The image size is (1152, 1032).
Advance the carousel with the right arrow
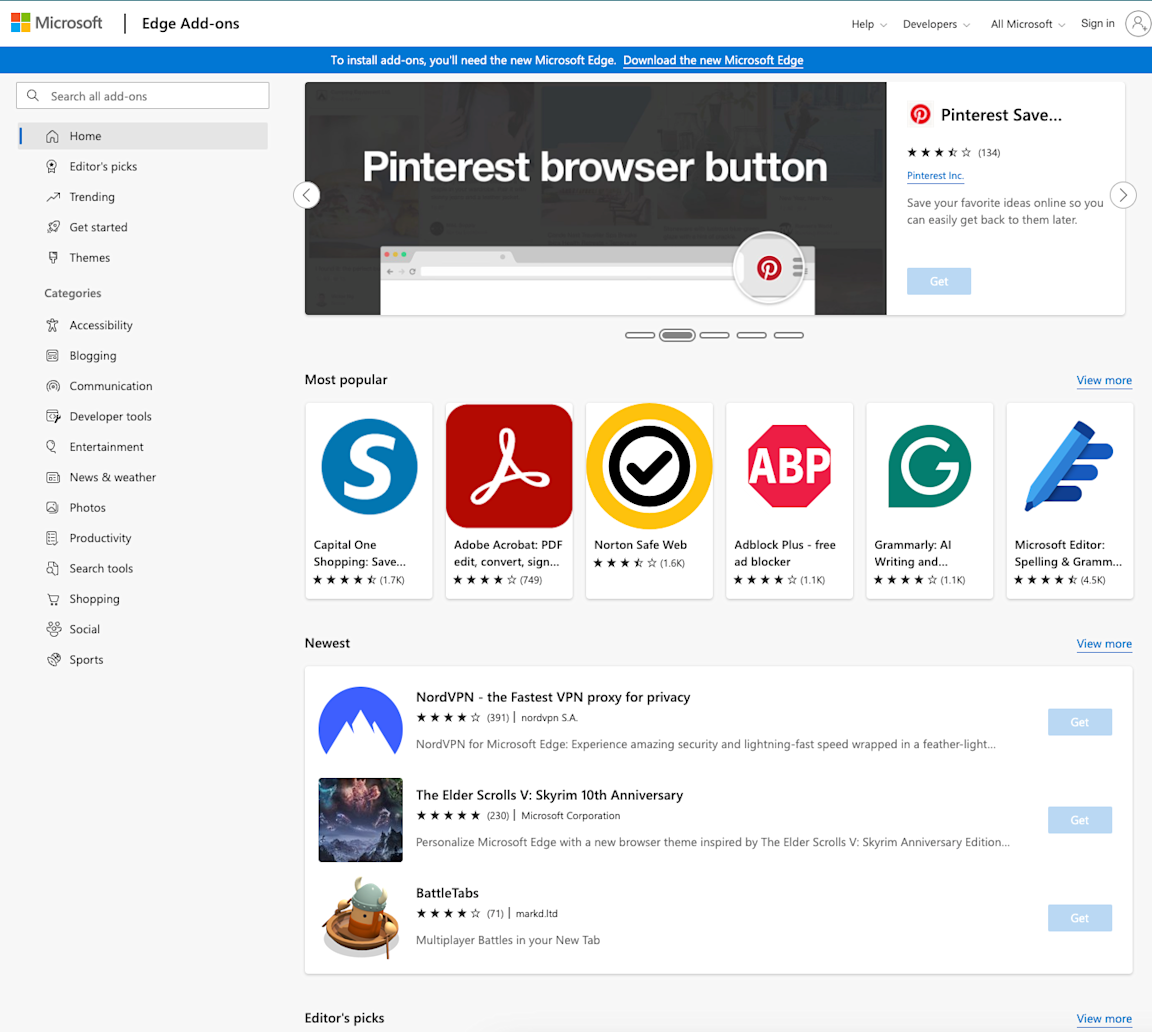coord(1123,195)
